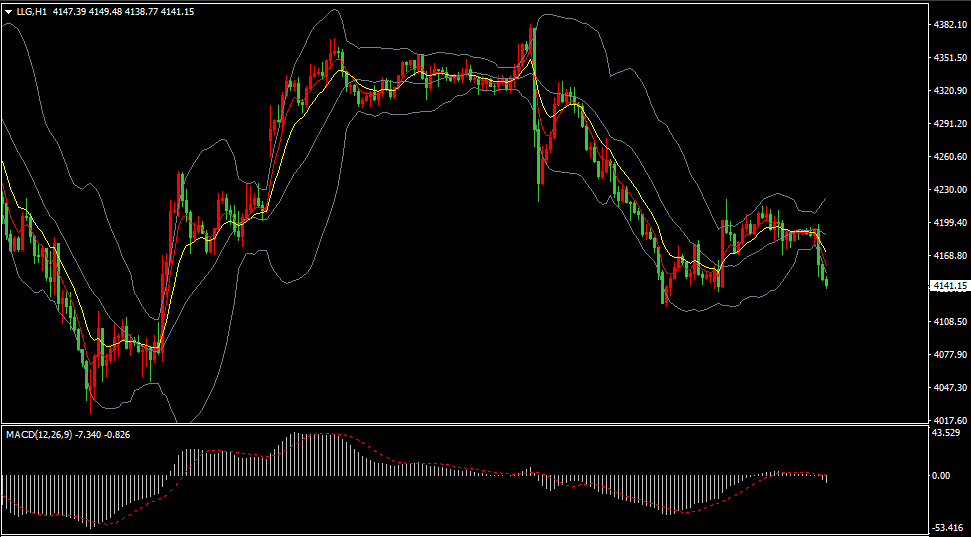Click the 4168.80 price scale label
This screenshot has width=971, height=537.
(949, 255)
